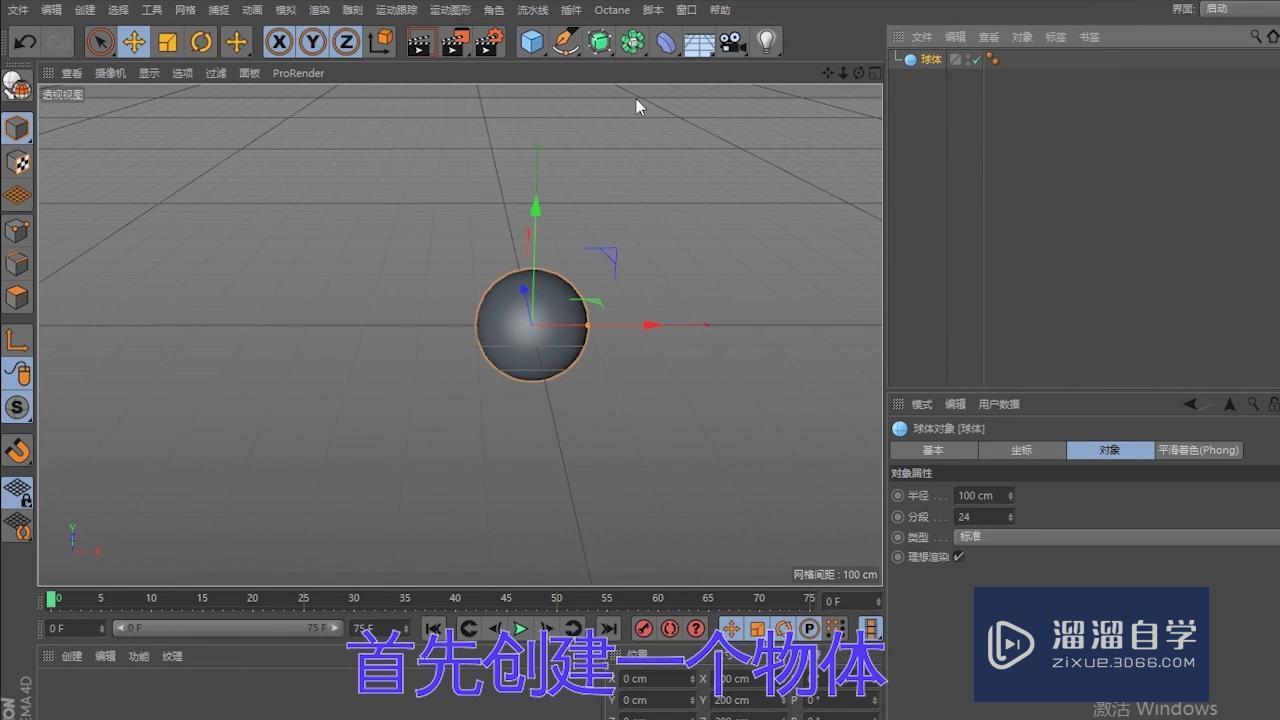This screenshot has height=720, width=1280.
Task: Click the record active objects button
Action: [x=644, y=629]
